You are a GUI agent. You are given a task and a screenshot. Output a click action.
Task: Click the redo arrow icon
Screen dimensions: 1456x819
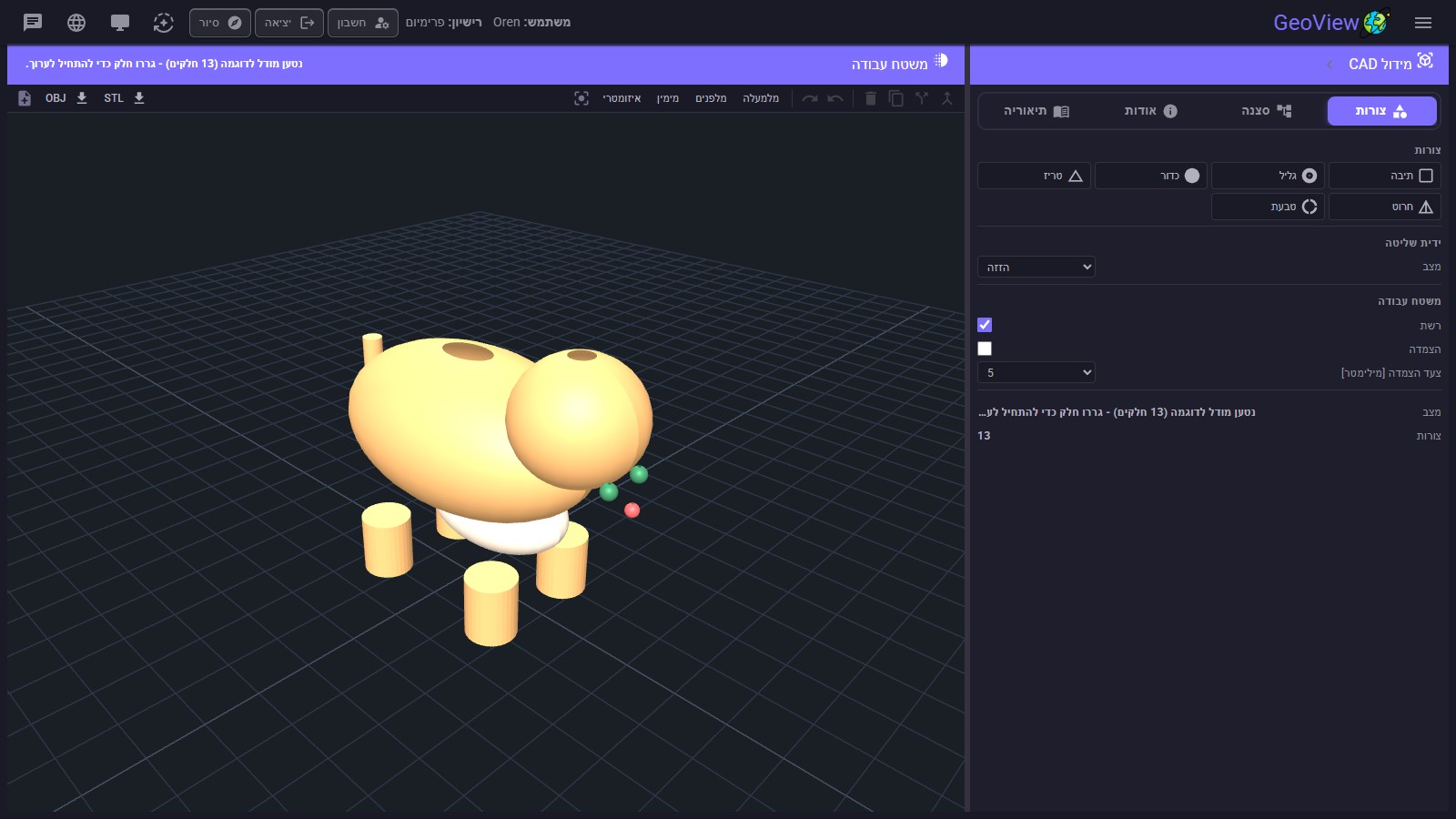[x=810, y=98]
